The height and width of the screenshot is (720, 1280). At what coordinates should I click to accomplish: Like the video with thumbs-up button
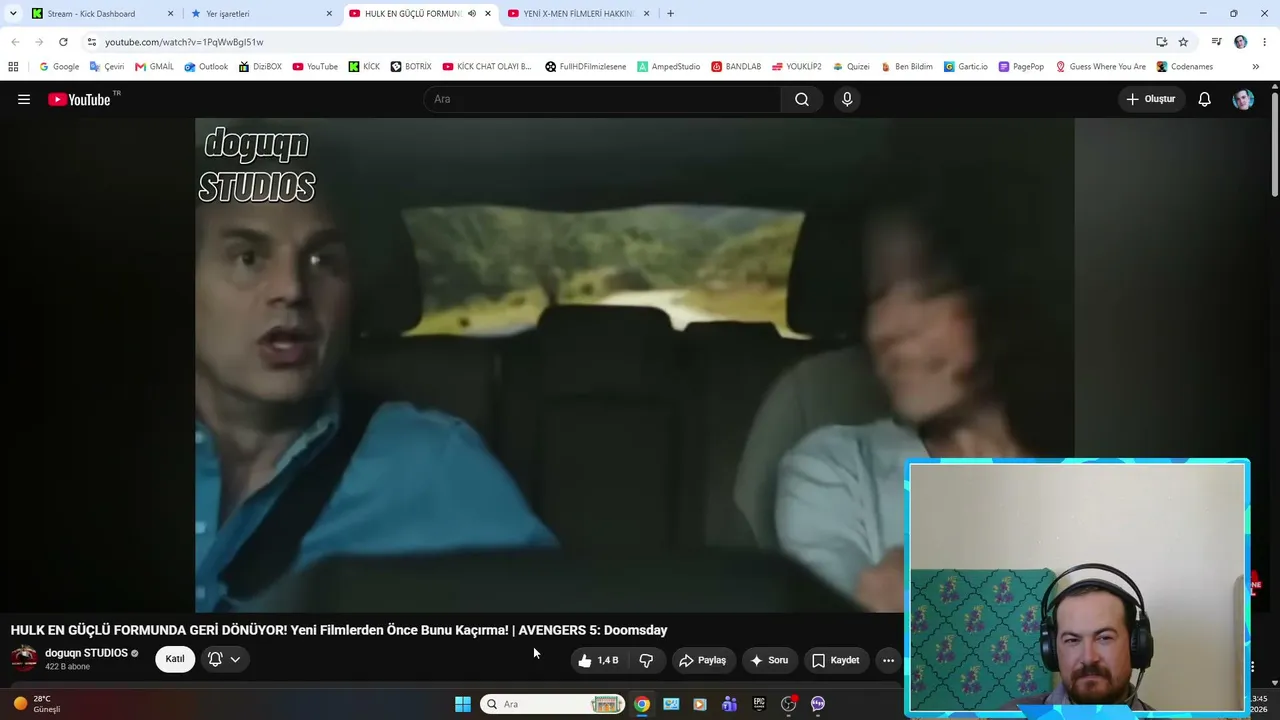click(600, 660)
